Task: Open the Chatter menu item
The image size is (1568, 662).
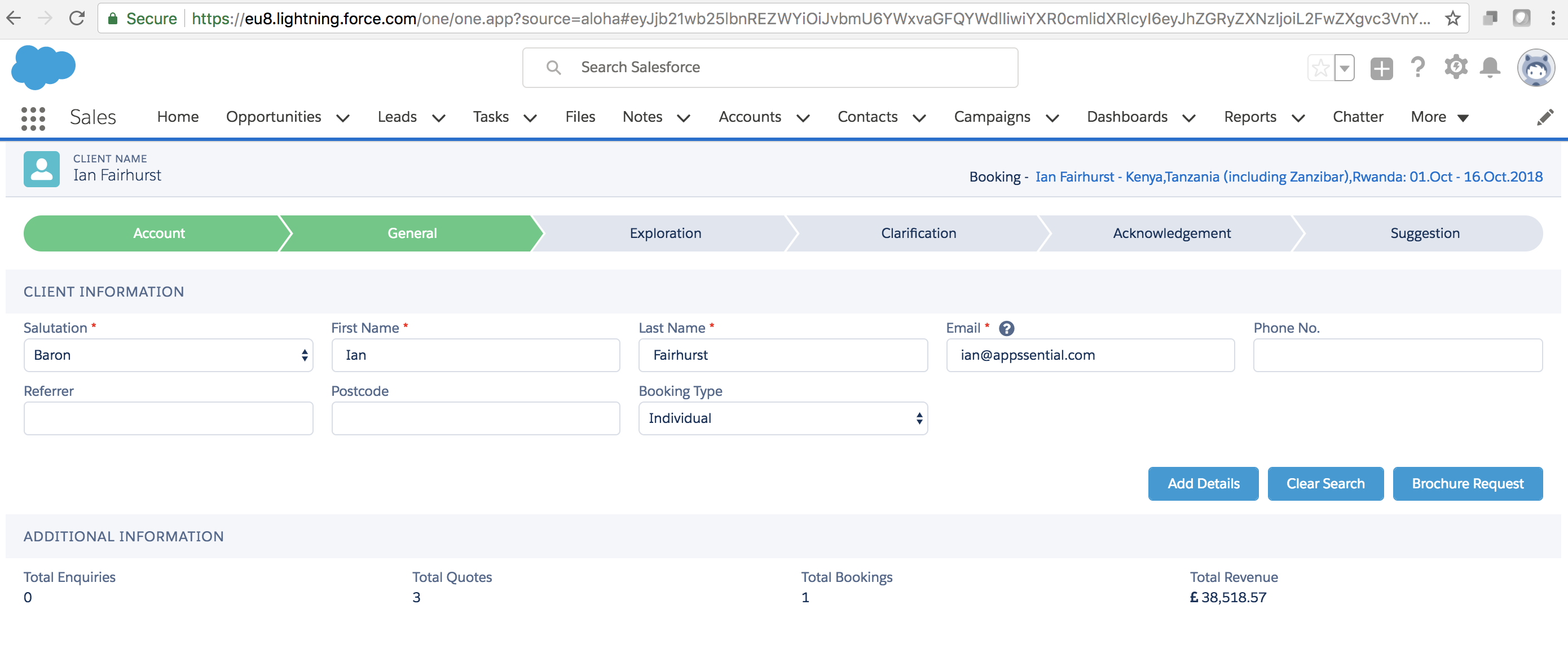Action: pos(1358,117)
